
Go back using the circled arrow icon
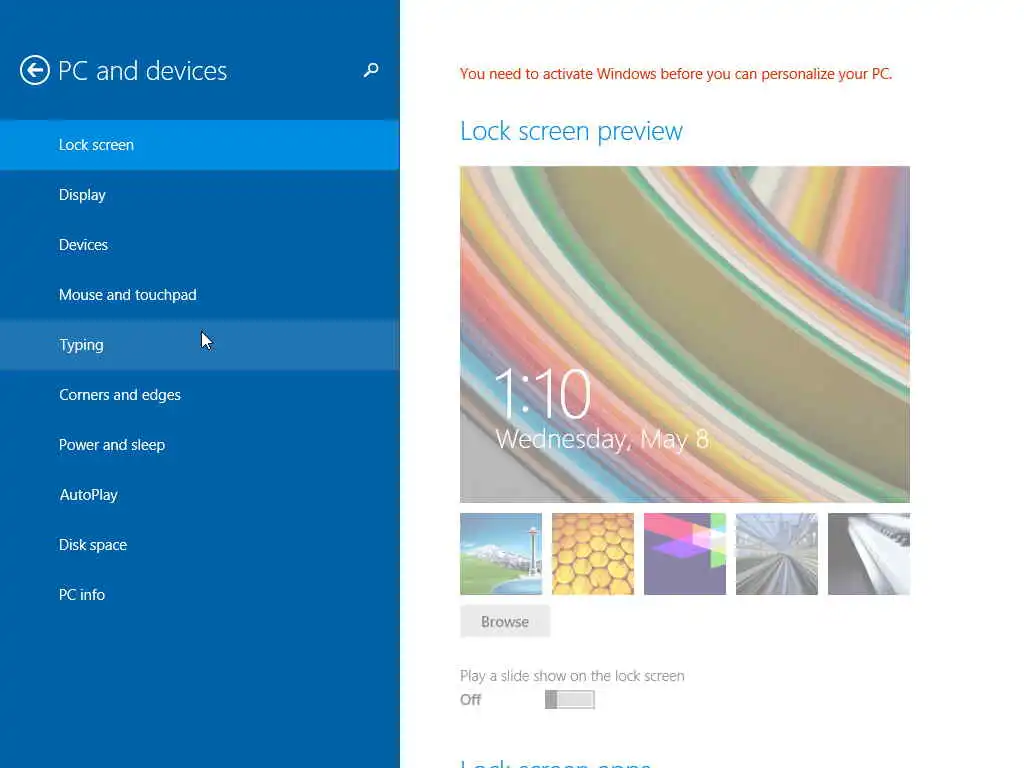pyautogui.click(x=35, y=70)
